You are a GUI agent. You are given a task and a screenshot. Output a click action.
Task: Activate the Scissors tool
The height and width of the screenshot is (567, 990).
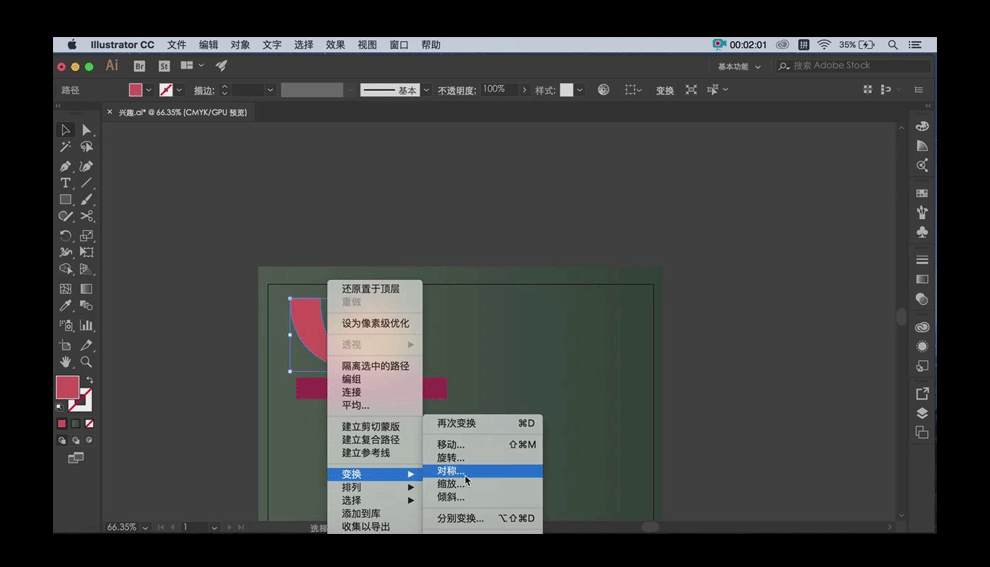87,216
